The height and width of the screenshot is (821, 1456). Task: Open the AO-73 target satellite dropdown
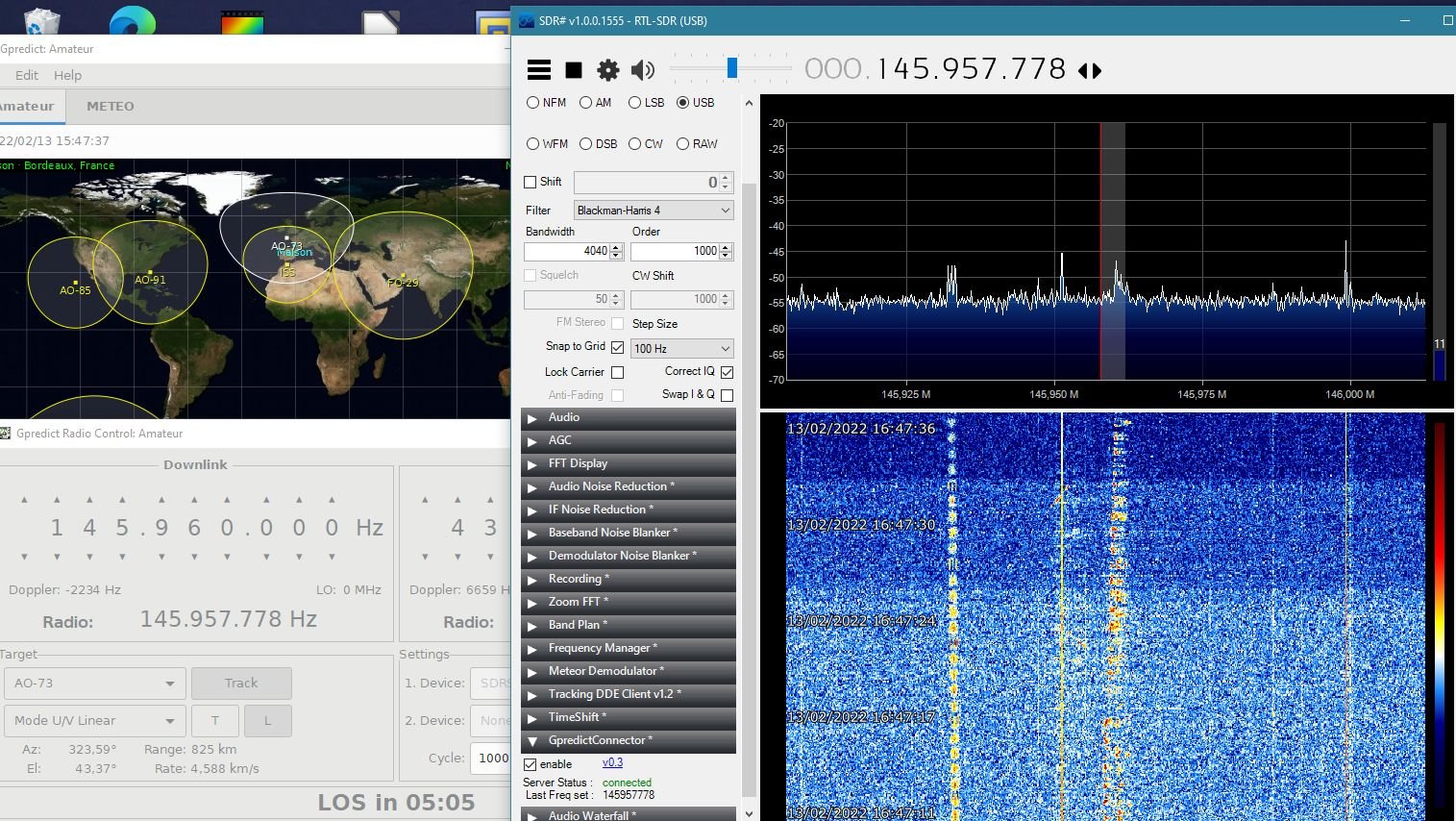[93, 684]
